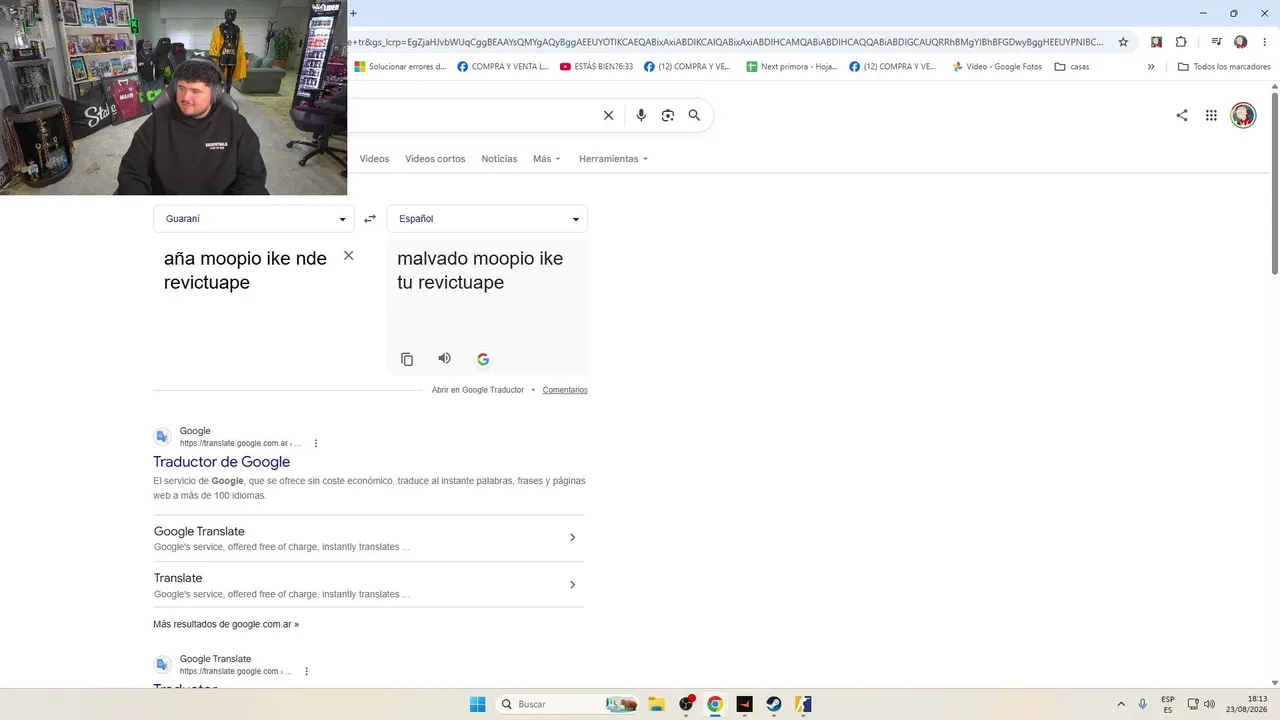Image resolution: width=1280 pixels, height=720 pixels.
Task: Clear the Guaraní source text
Action: click(x=348, y=256)
